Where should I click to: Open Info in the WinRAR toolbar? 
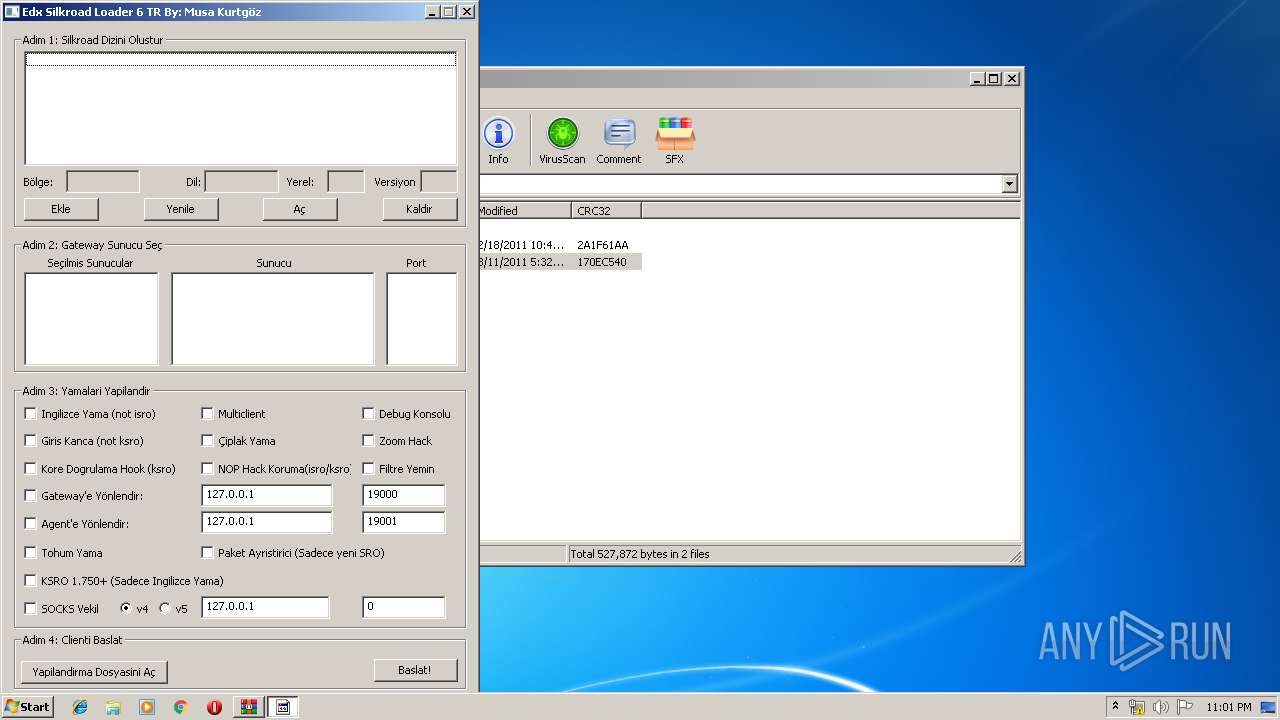tap(498, 141)
